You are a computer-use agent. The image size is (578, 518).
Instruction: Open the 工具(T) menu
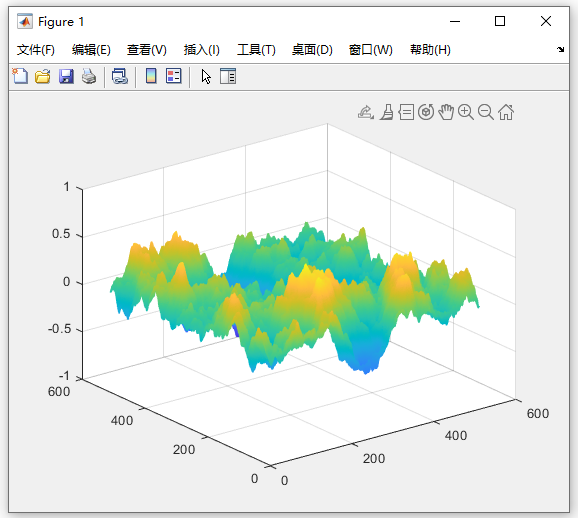coord(256,50)
